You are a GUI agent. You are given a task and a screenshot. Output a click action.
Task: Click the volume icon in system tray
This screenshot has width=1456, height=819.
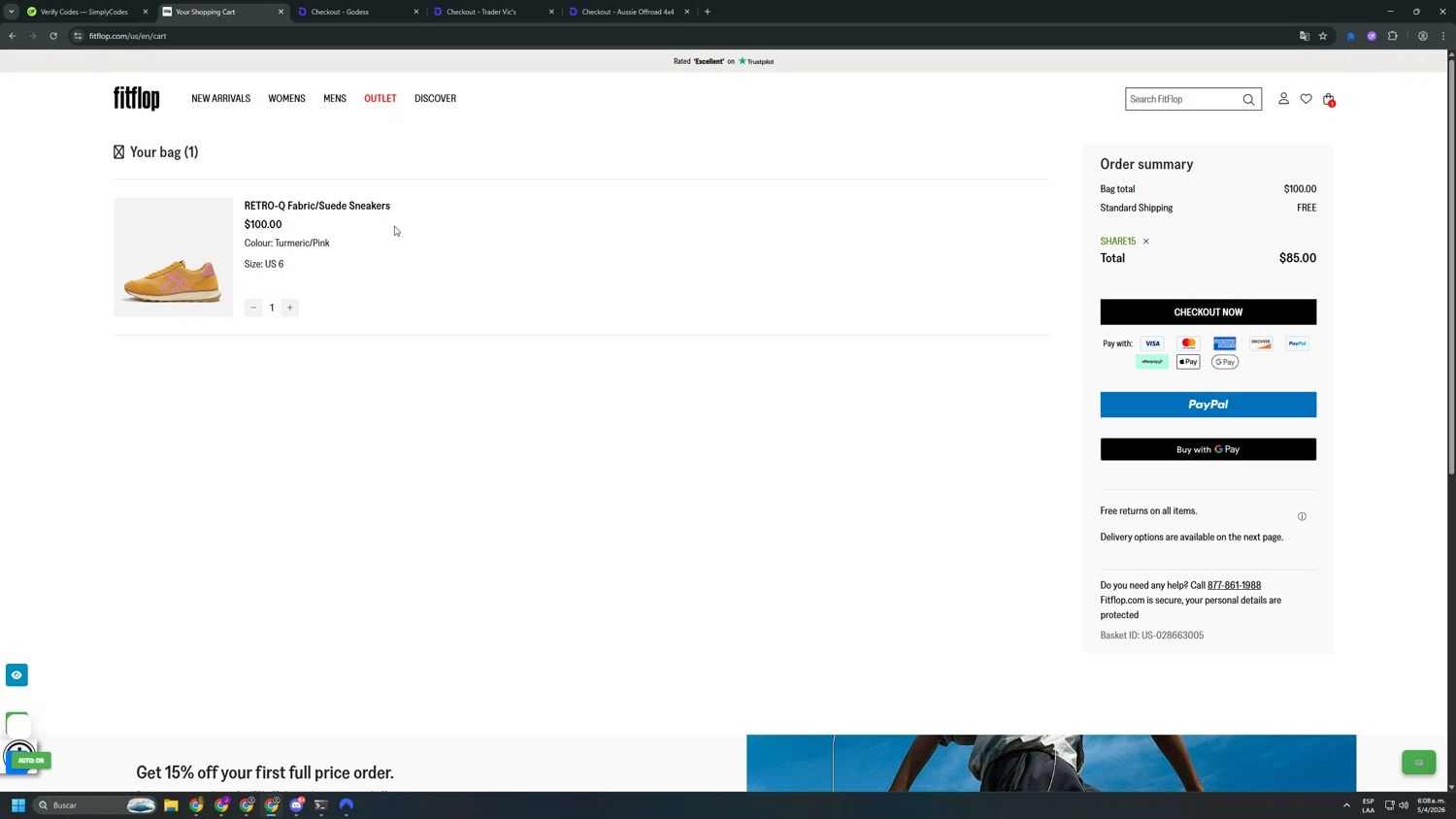click(1404, 805)
